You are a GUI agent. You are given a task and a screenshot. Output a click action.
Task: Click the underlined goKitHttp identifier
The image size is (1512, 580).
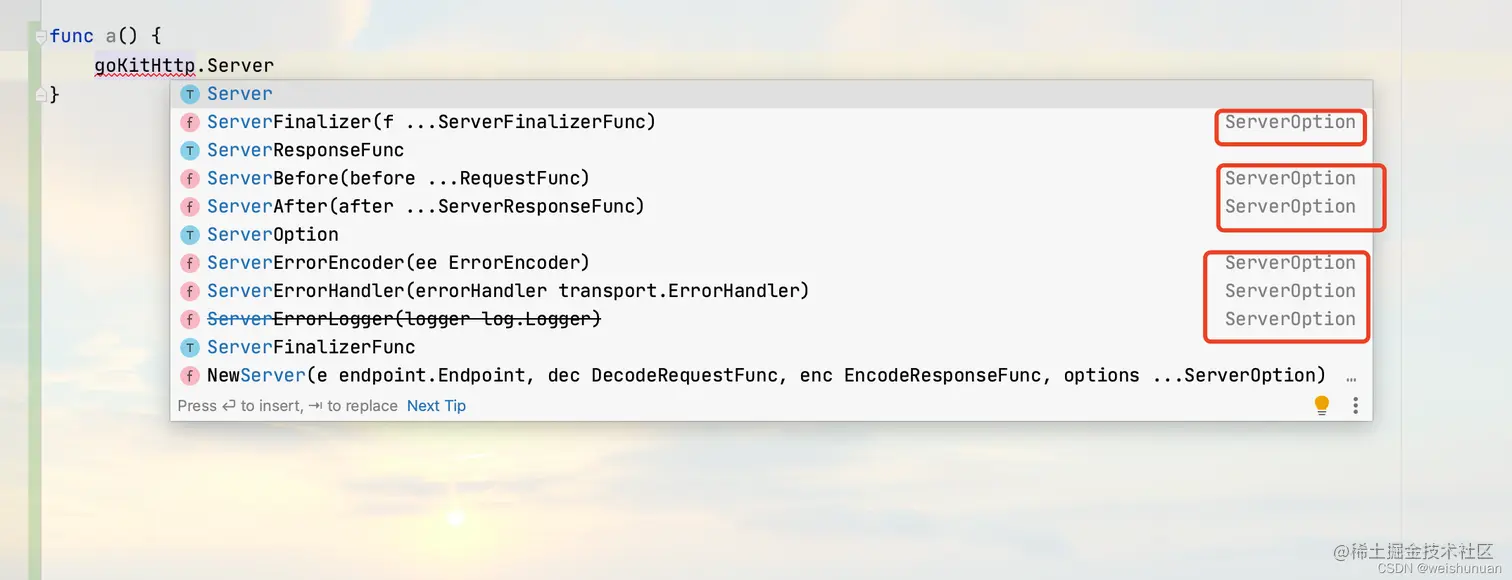[x=145, y=66]
